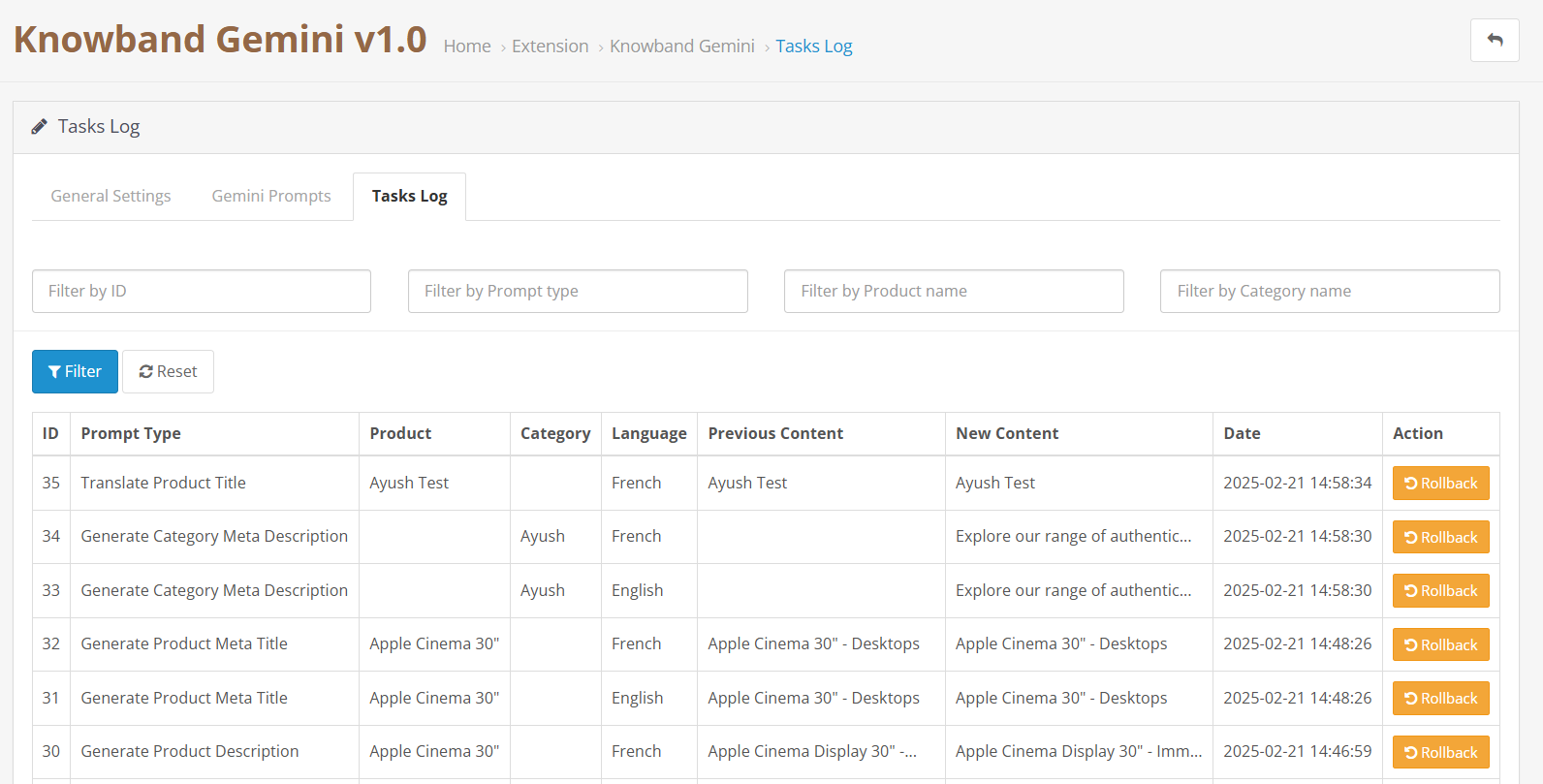
Task: Click the pencil icon beside Tasks Log heading
Action: (x=40, y=127)
